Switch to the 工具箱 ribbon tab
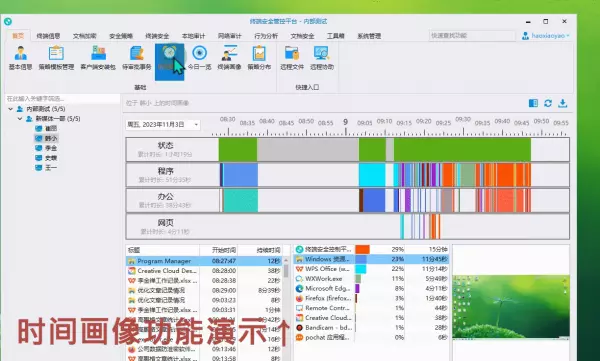This screenshot has width=600, height=361. tap(336, 36)
